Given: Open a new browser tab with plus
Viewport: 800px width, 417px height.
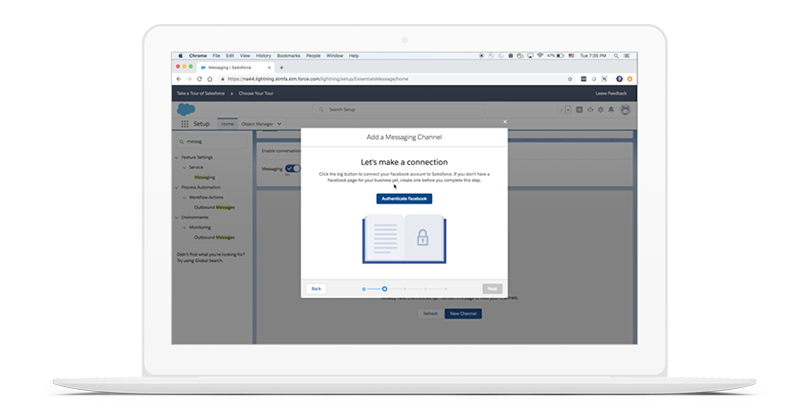Looking at the screenshot, I should (282, 67).
